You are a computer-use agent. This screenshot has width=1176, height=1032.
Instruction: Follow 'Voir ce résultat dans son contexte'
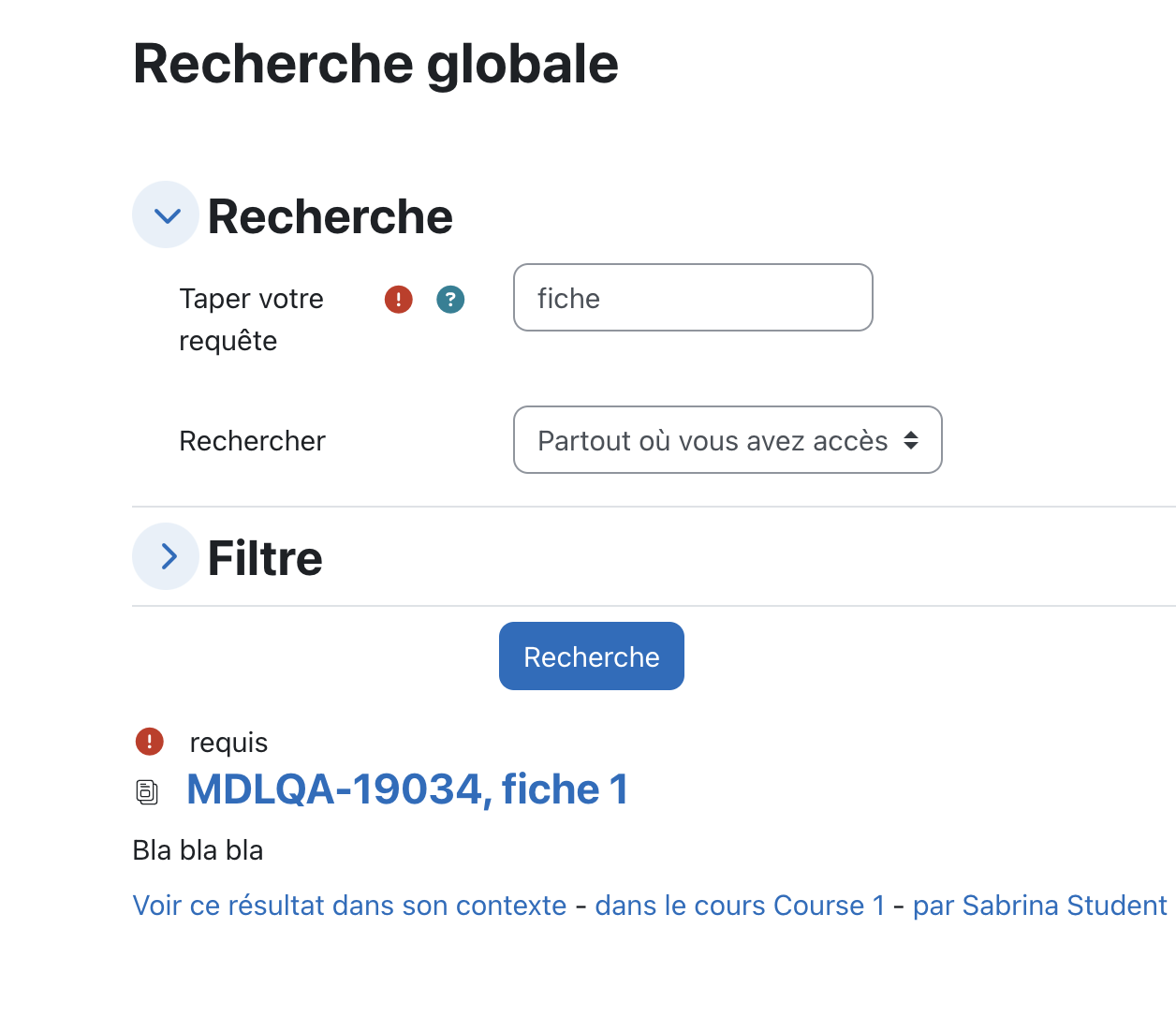pyautogui.click(x=349, y=906)
